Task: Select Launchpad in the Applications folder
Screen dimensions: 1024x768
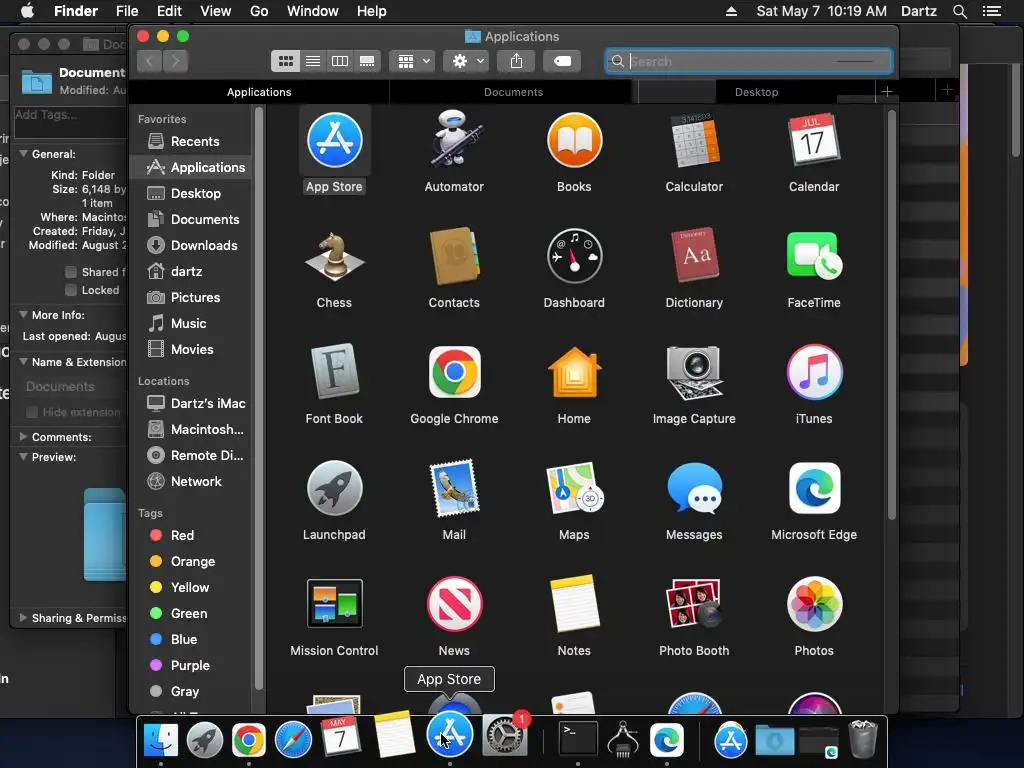Action: 334,488
